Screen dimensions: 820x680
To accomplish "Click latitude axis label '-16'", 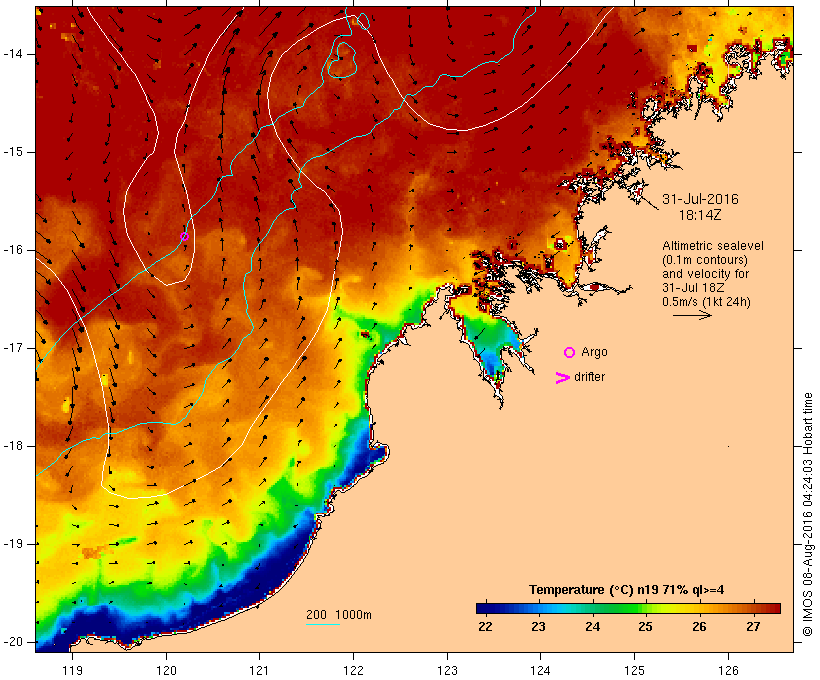I will 13,250.
